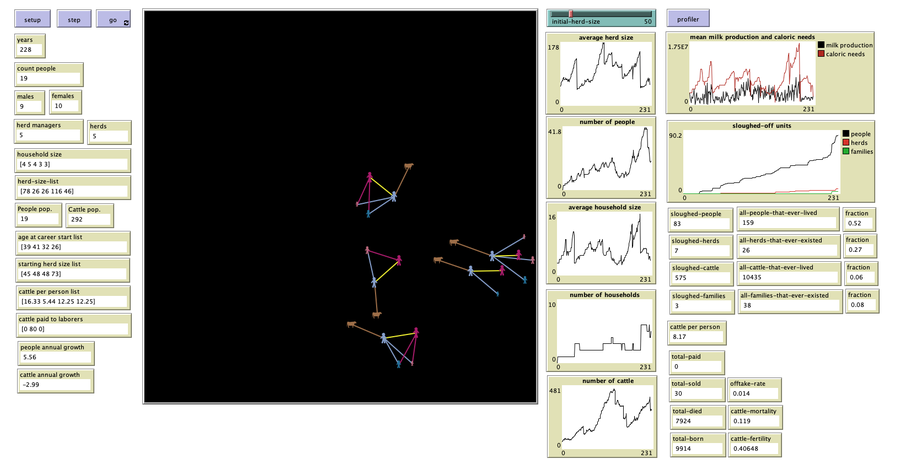
Task: Select the sloughed-people monitor showing 83
Action: coord(701,220)
